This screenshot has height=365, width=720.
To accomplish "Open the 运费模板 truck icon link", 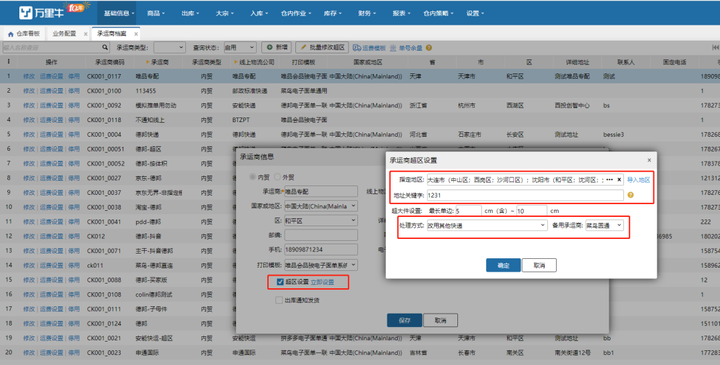I will click(369, 48).
